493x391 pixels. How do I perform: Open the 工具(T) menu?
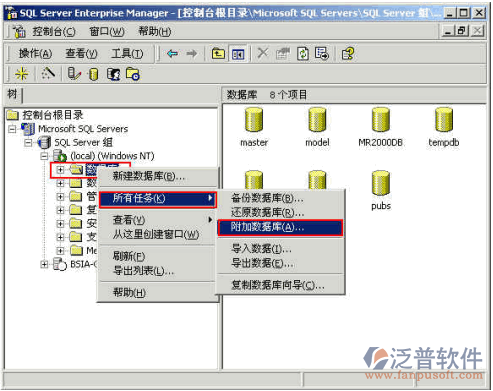[x=127, y=53]
